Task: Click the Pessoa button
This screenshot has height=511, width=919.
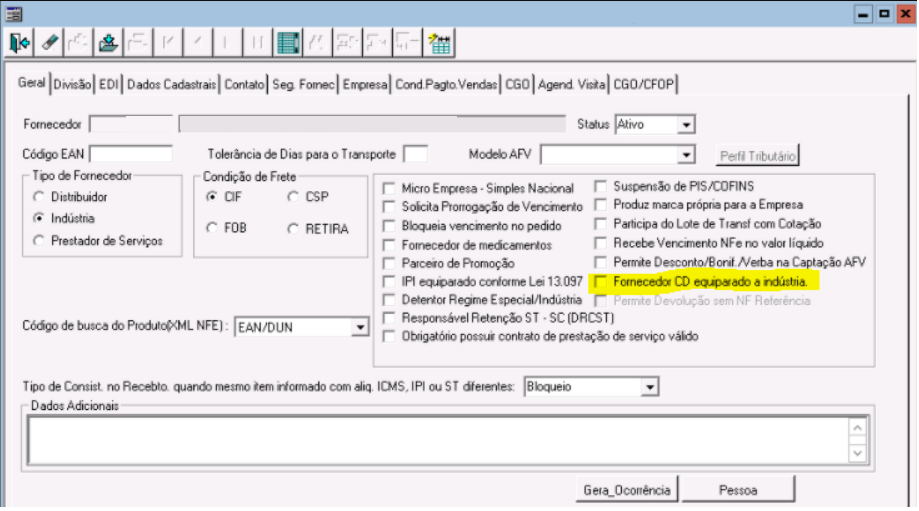Action: 738,490
